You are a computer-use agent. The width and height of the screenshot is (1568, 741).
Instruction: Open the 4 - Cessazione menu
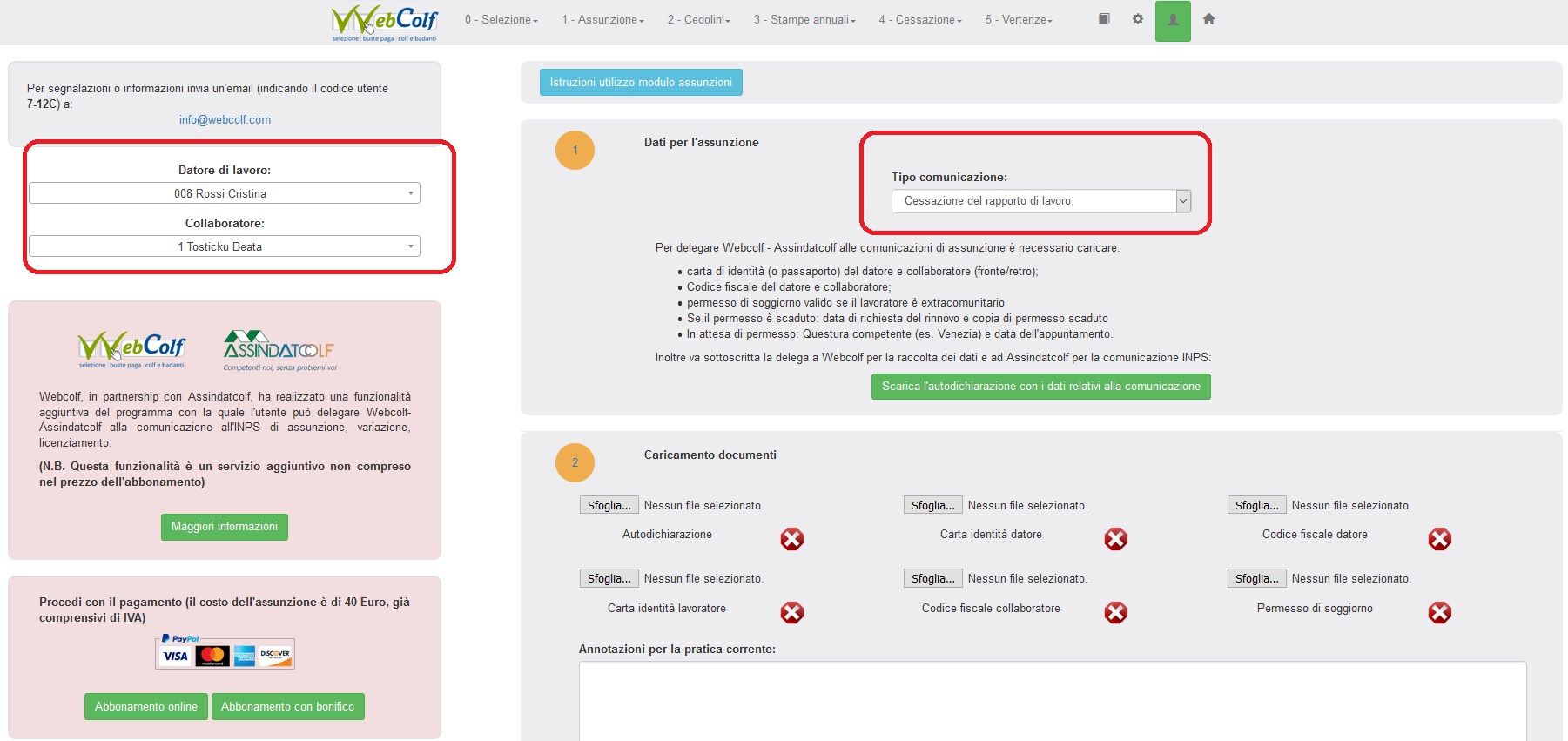click(920, 20)
